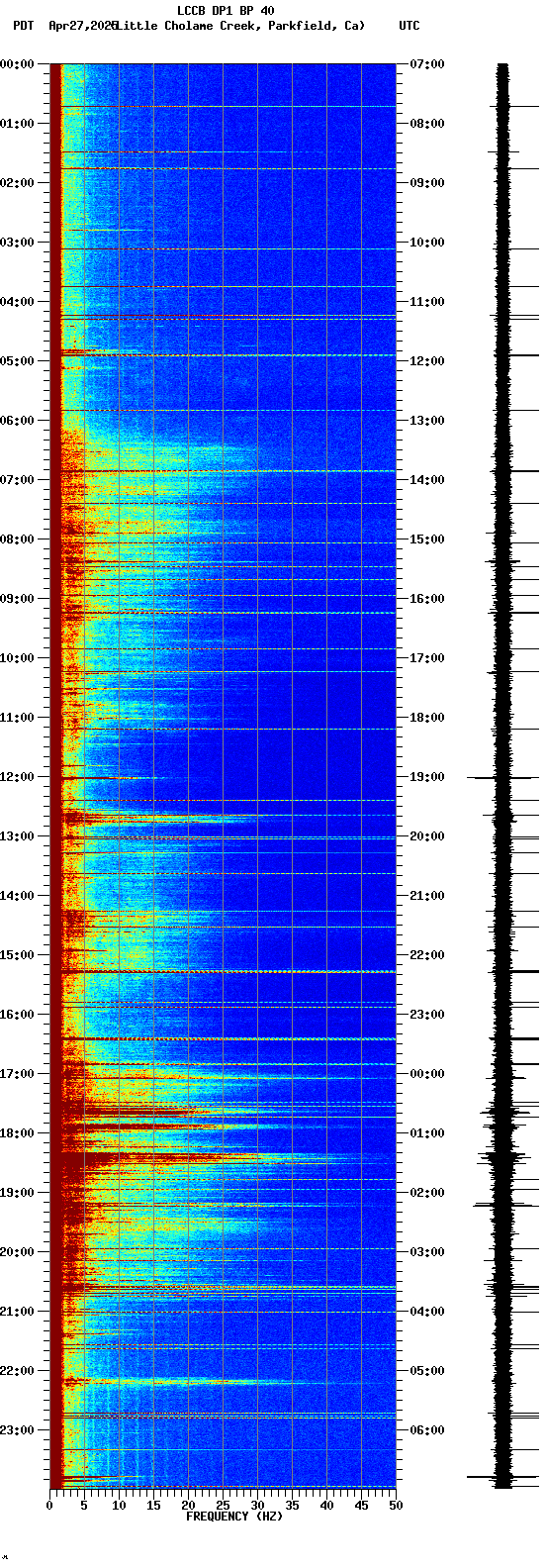546x1568 pixels.
Task: Click the 12:00 UTC label on right axis
Action: 427,361
